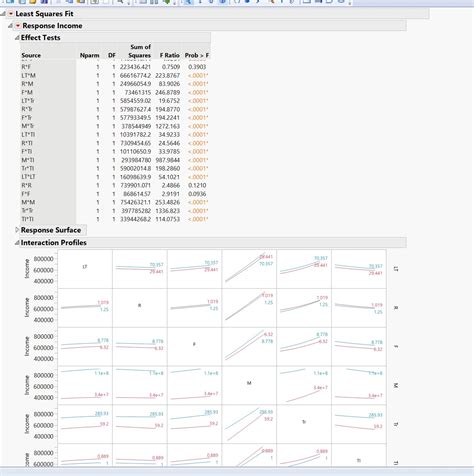The width and height of the screenshot is (474, 476).
Task: Click the Prob > F value 0.1210
Action: tap(197, 185)
